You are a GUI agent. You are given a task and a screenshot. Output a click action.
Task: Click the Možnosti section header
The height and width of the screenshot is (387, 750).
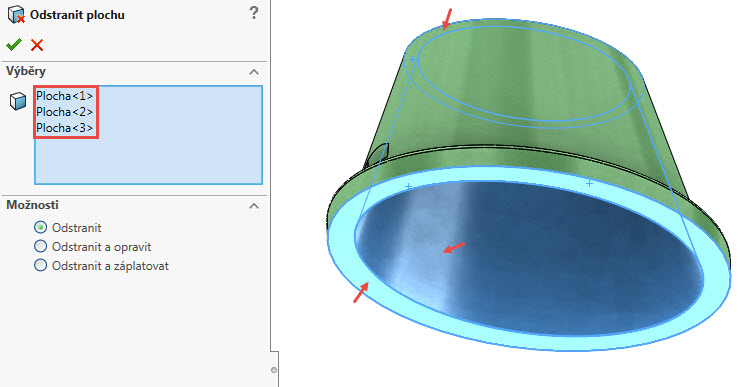click(32, 205)
